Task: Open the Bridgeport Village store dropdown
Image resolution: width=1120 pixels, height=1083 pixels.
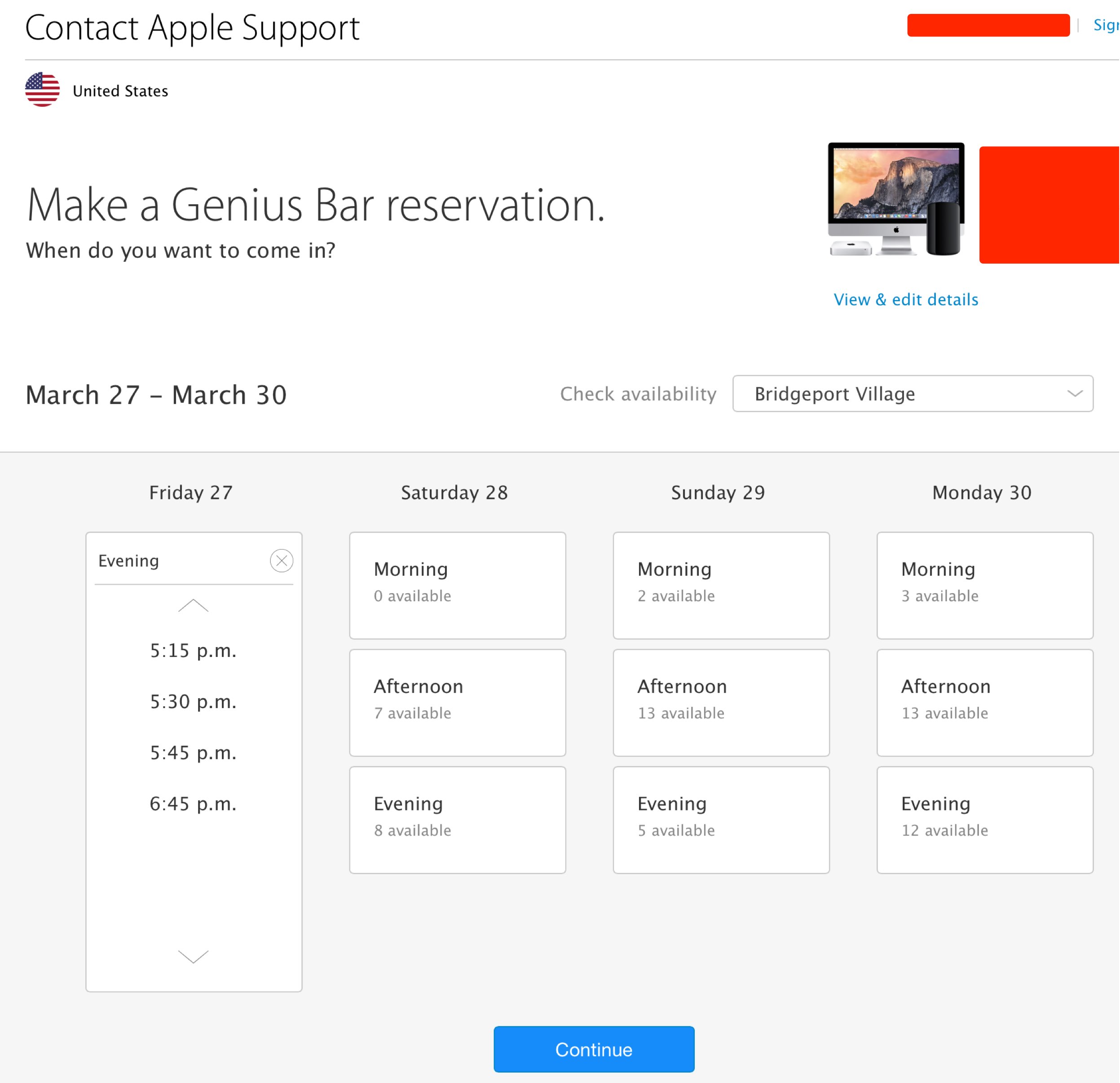Action: (913, 394)
